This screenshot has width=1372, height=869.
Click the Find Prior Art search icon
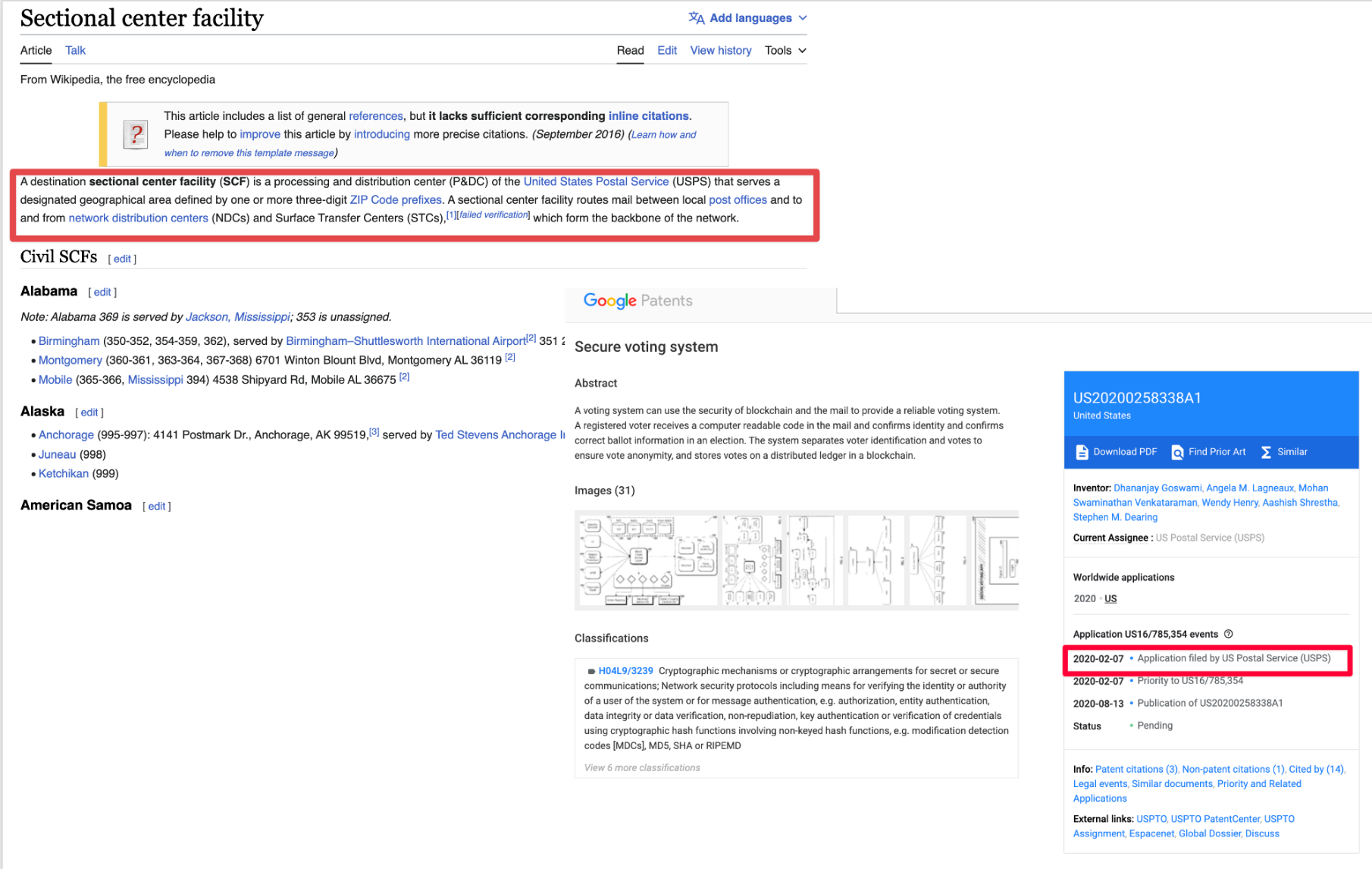pos(1177,452)
